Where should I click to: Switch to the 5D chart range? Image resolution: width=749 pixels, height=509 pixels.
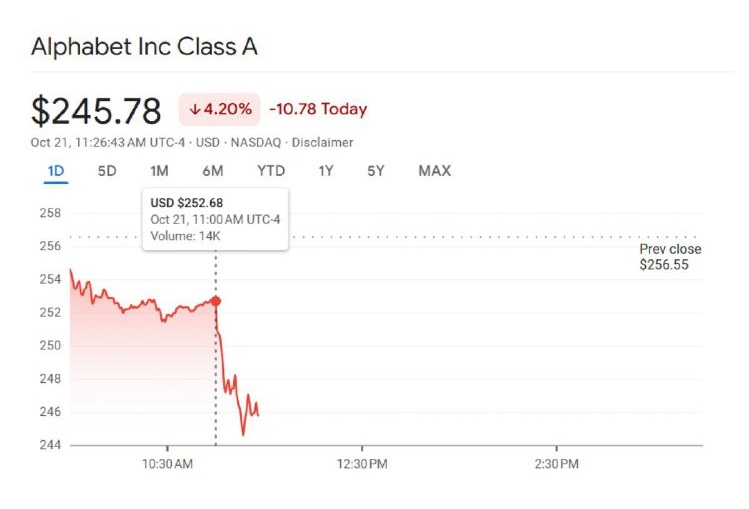tap(107, 171)
